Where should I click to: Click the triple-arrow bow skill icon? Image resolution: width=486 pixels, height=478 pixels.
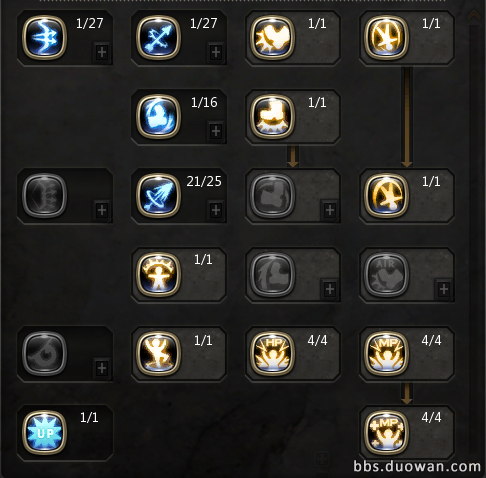coord(44,38)
